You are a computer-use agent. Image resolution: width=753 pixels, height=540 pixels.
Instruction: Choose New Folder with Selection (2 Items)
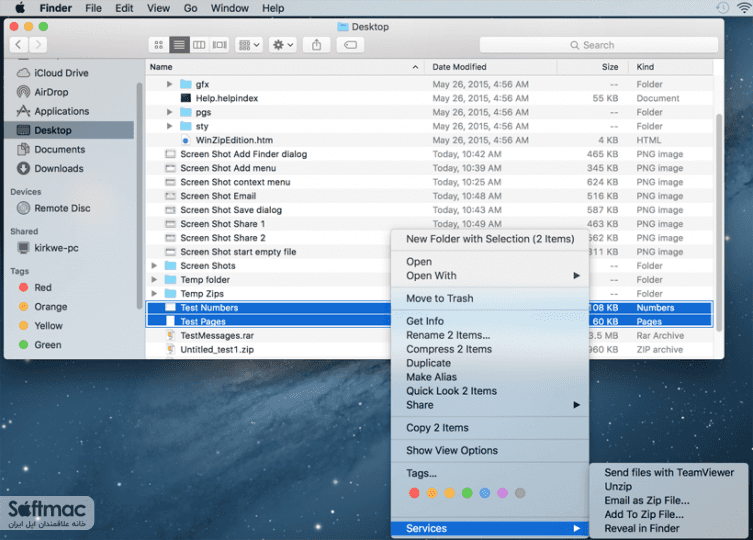tap(490, 239)
